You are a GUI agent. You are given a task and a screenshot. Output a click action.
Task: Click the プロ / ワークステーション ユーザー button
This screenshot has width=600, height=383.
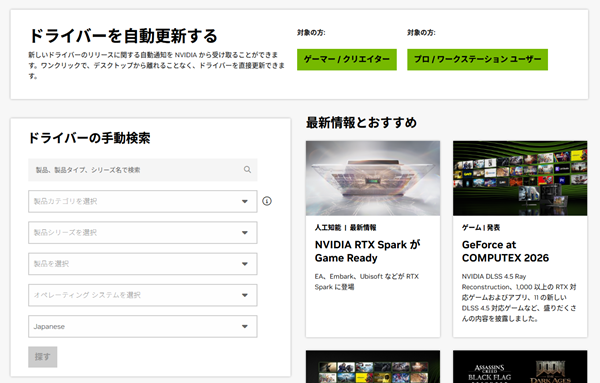[x=477, y=59]
